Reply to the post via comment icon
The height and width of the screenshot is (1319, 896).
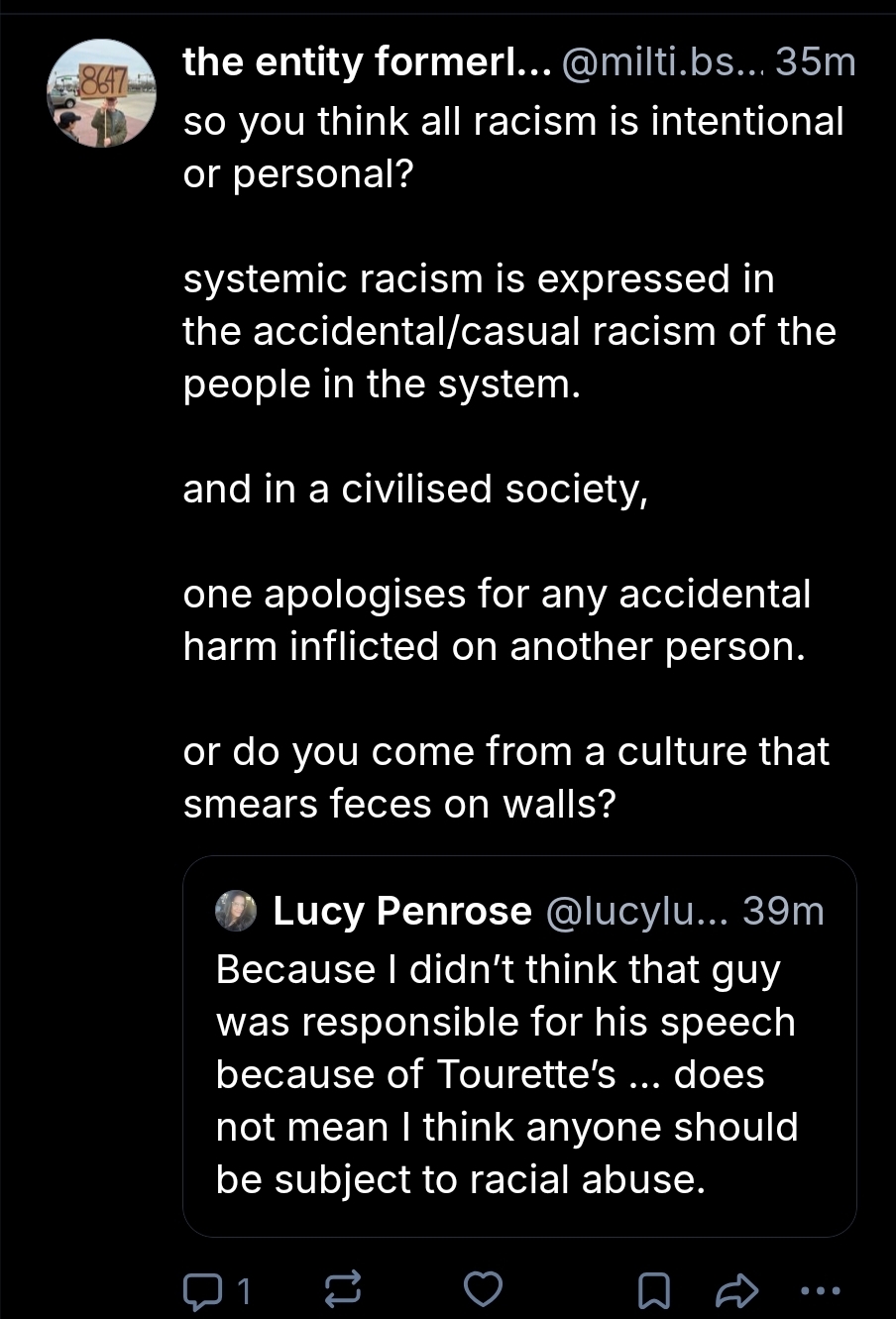pos(202,1289)
